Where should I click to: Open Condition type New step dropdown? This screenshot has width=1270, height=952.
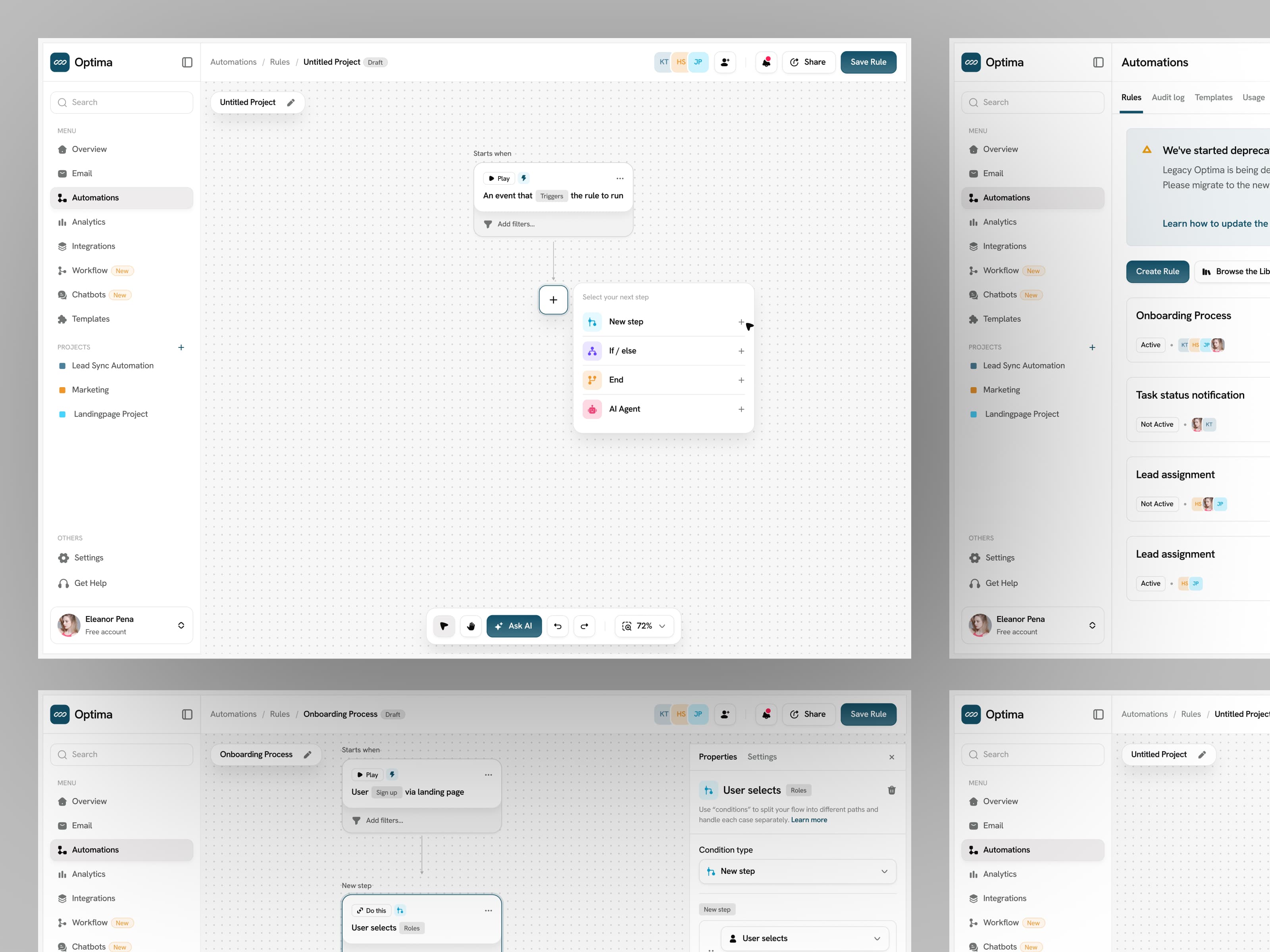point(797,871)
